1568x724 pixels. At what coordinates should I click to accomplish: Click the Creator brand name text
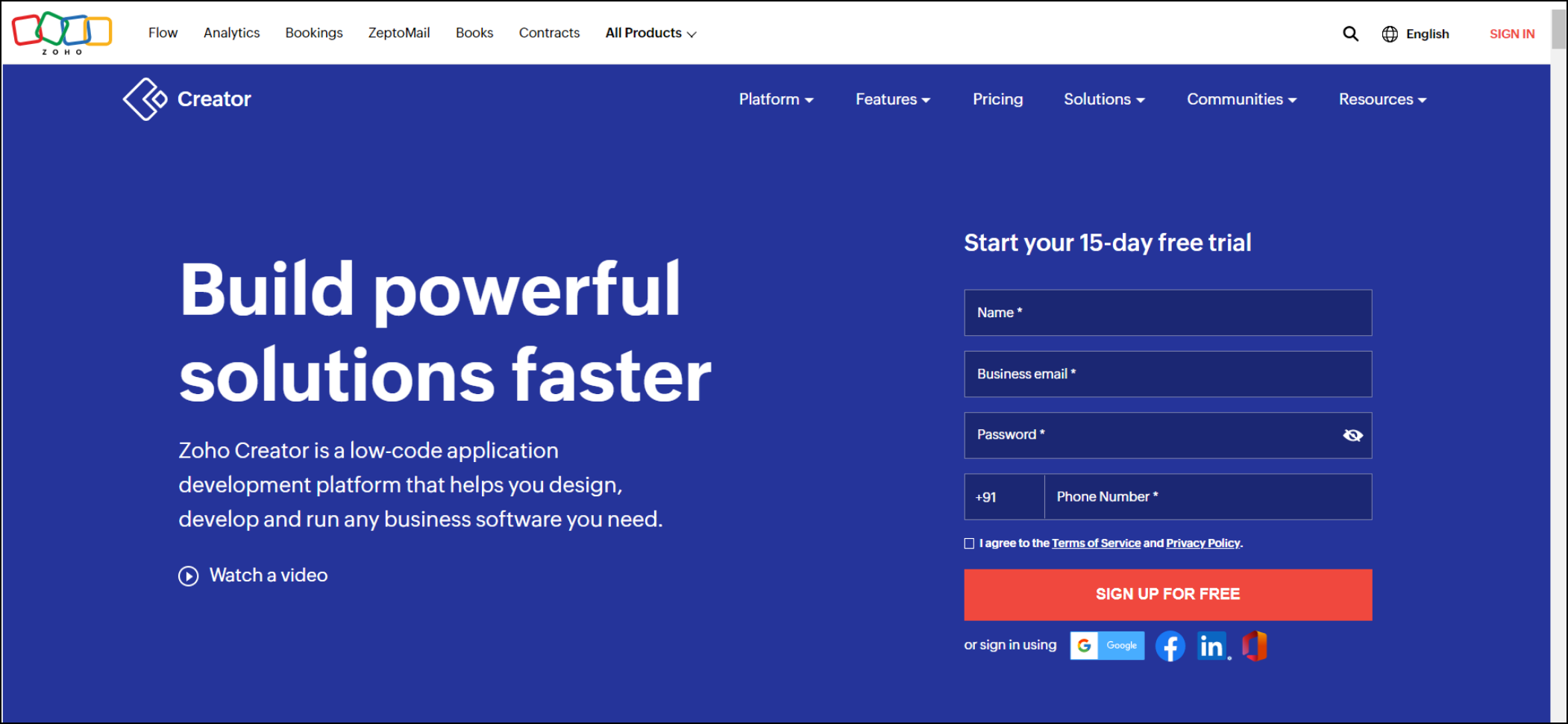tap(214, 99)
